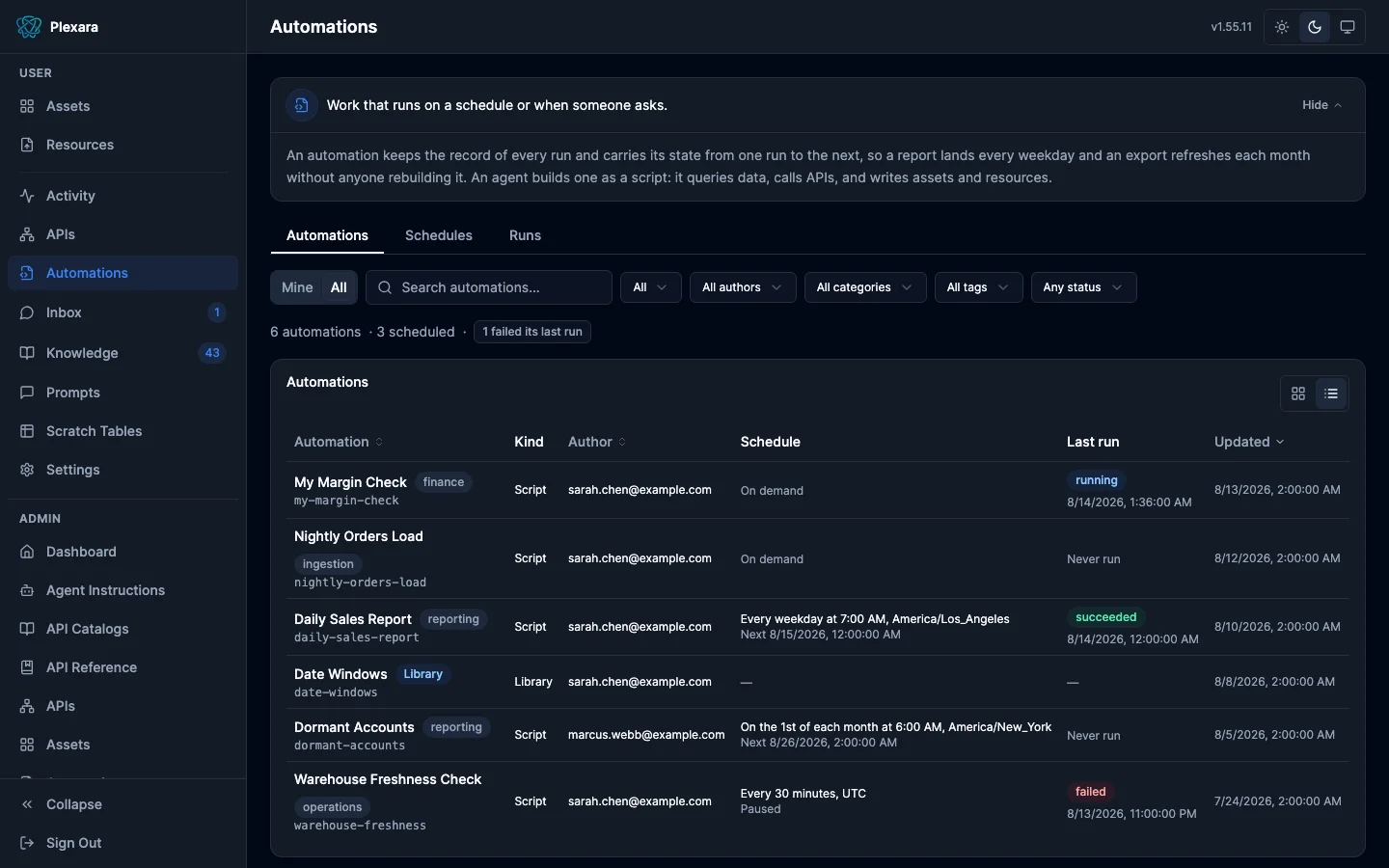This screenshot has width=1389, height=868.
Task: Open Agent Instructions robot icon
Action: (27, 590)
